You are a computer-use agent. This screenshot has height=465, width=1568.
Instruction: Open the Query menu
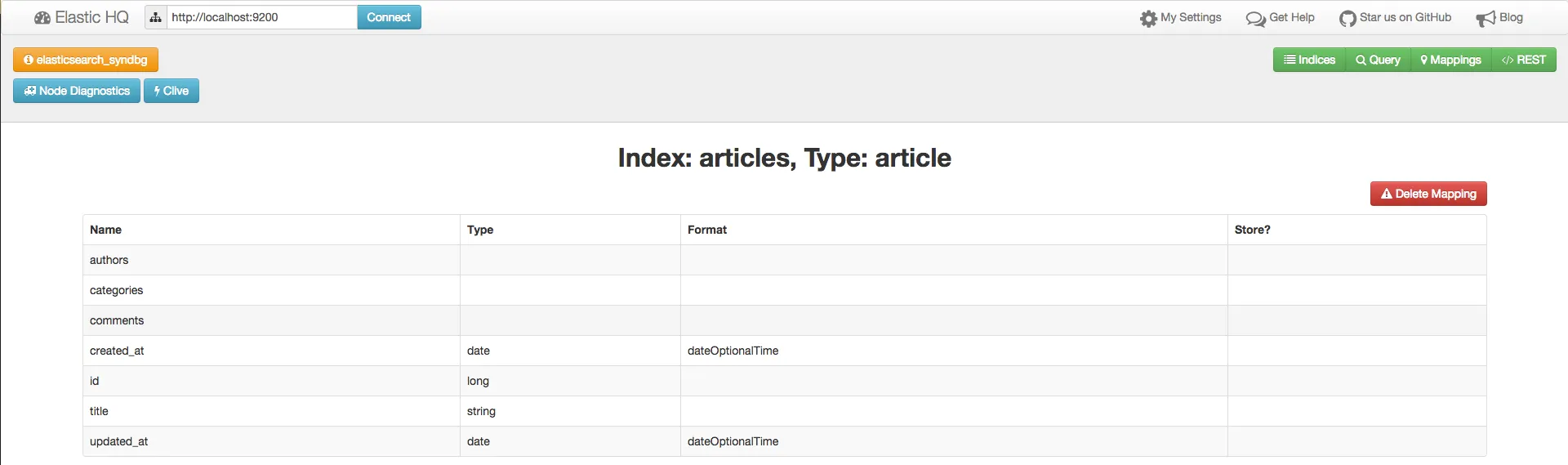click(1378, 60)
